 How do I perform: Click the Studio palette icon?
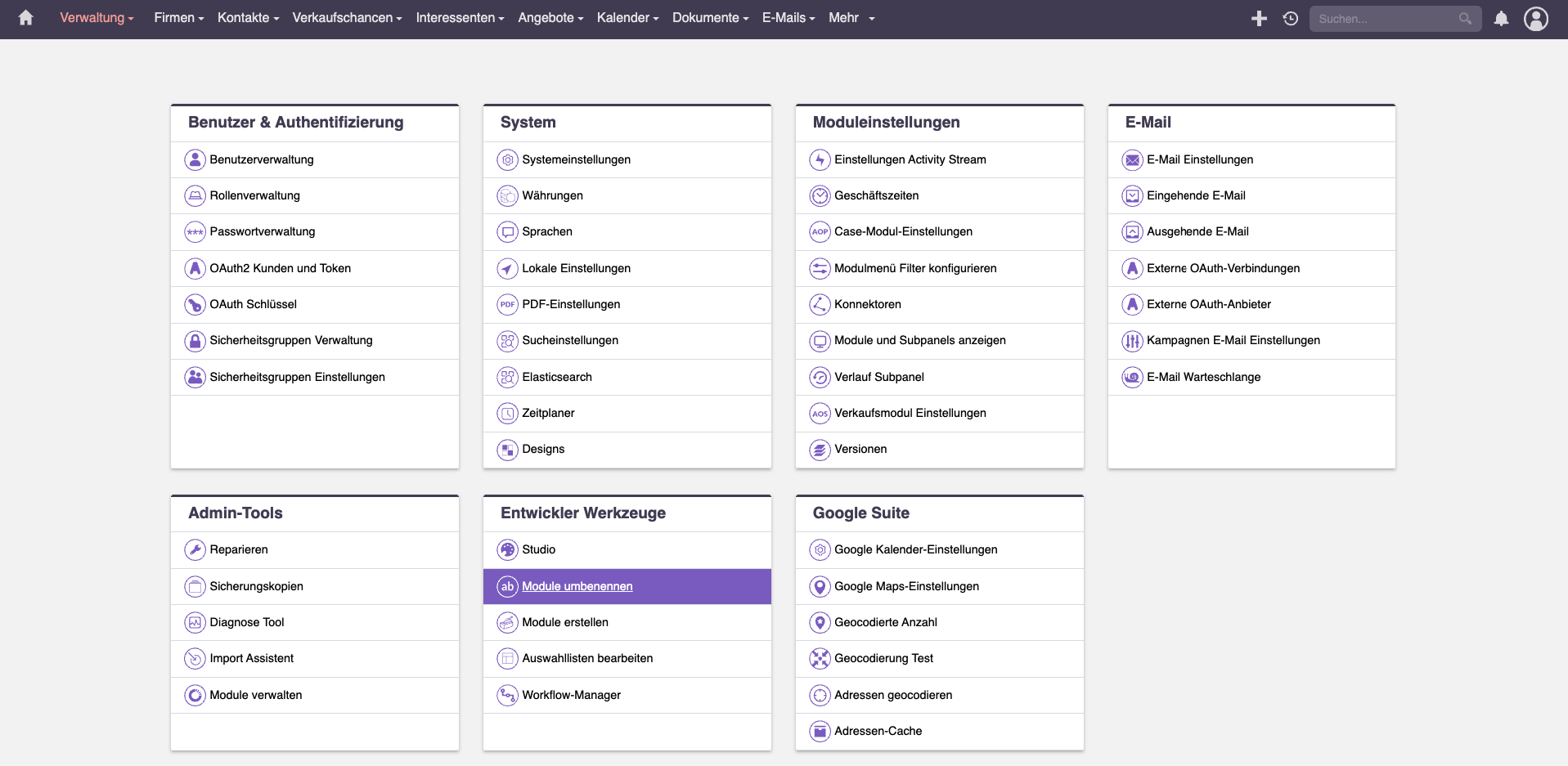tap(507, 549)
